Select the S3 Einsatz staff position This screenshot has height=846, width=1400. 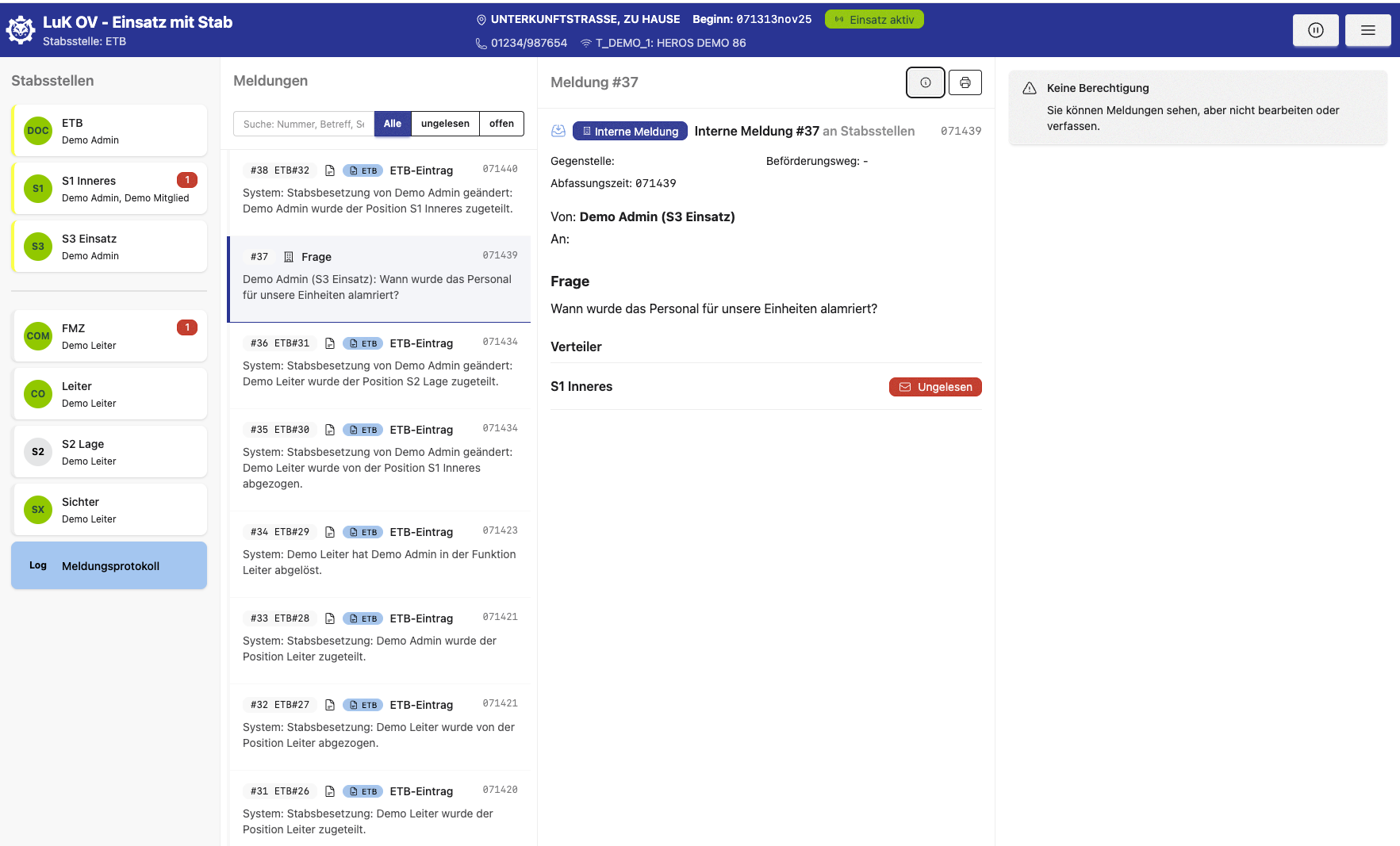tap(109, 247)
